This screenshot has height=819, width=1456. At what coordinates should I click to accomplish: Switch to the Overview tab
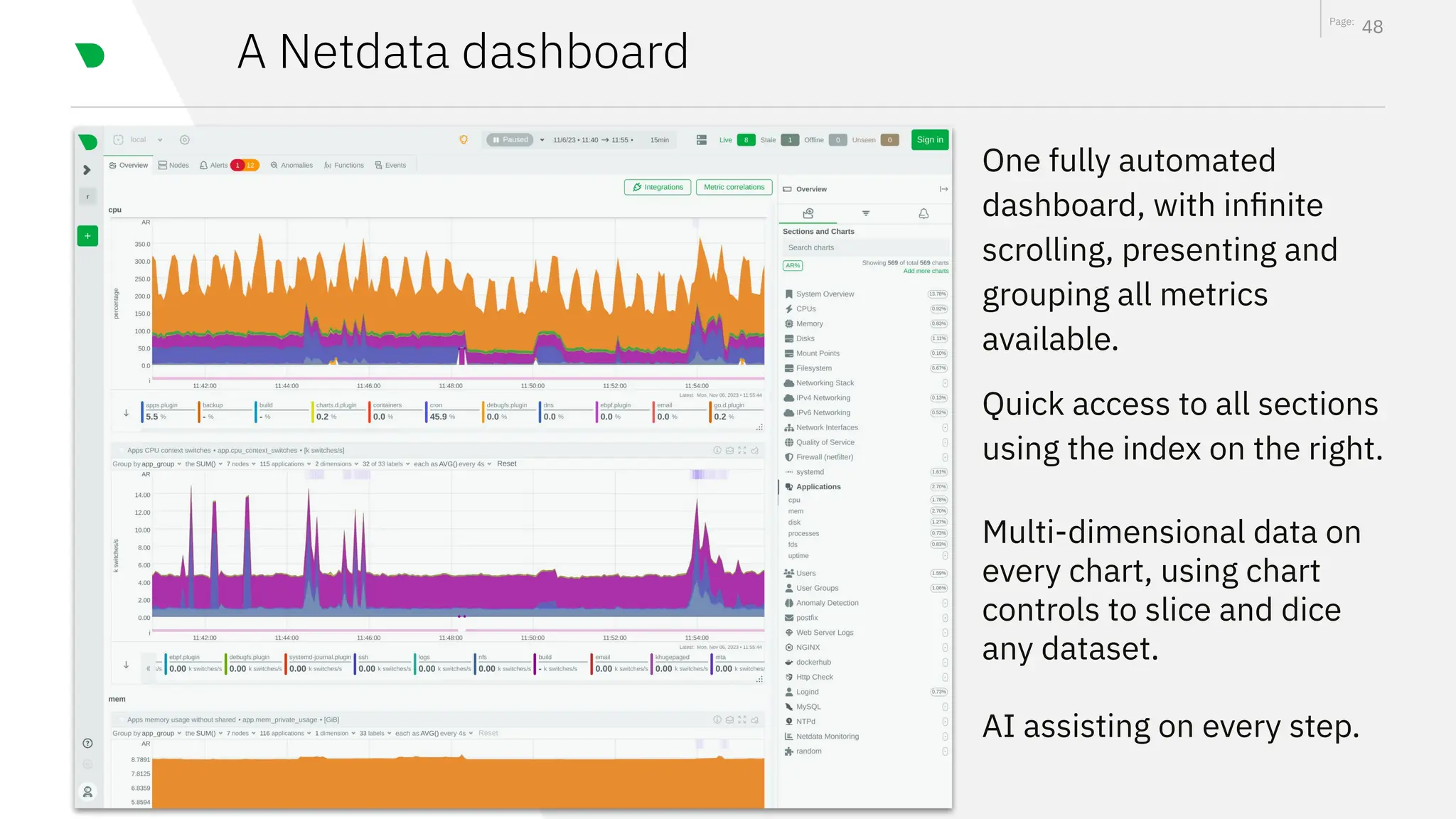coord(129,166)
